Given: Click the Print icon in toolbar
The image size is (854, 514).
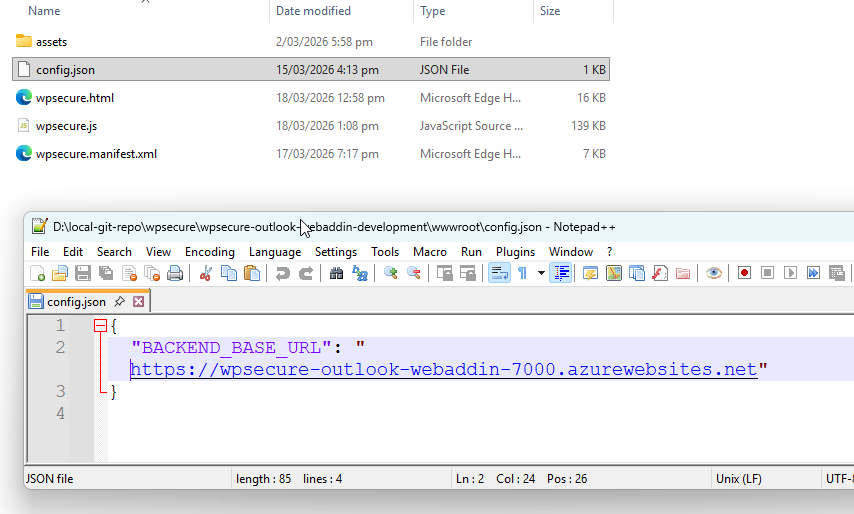Looking at the screenshot, I should coord(175,273).
